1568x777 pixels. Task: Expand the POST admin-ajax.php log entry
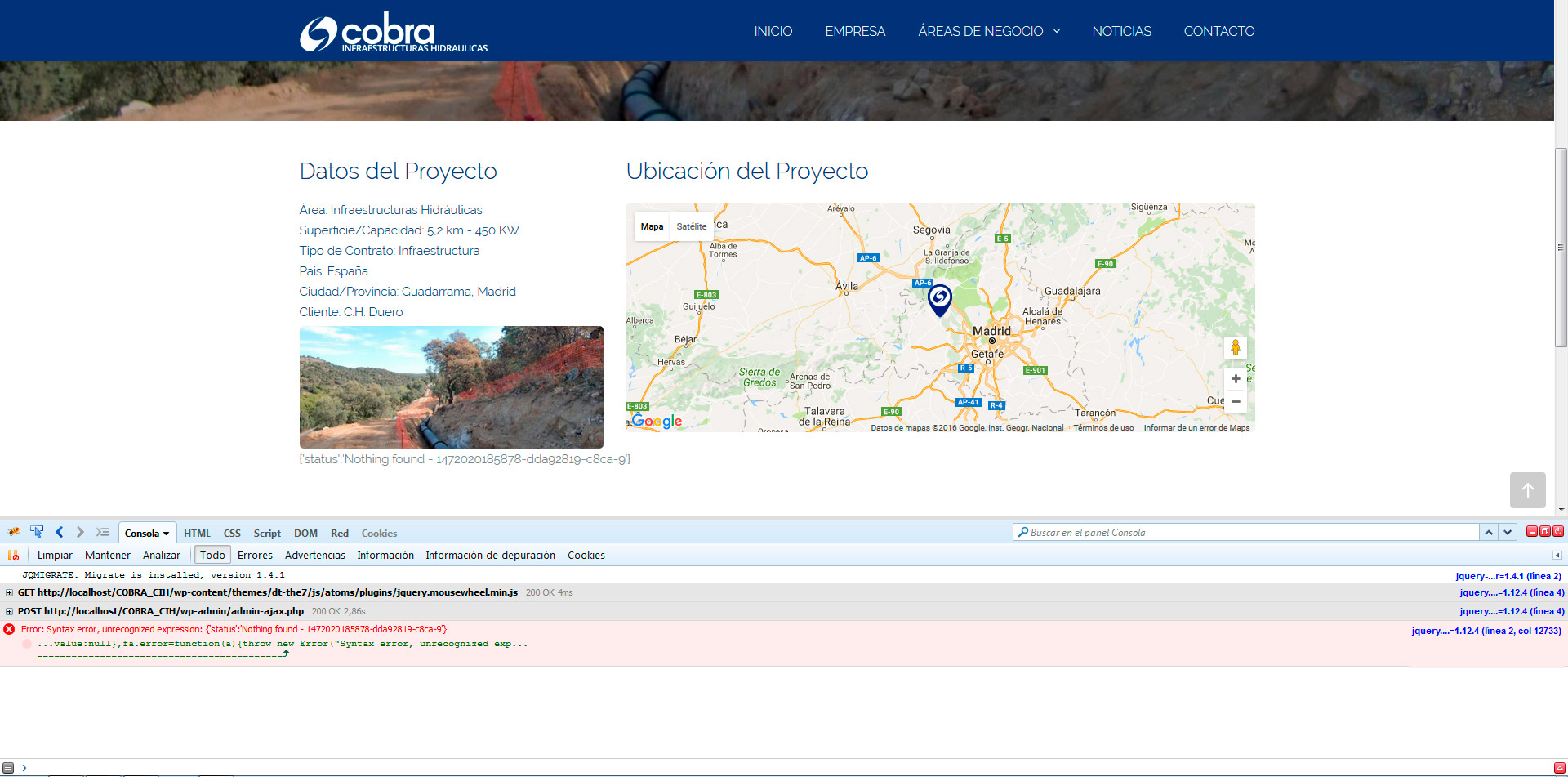click(7, 610)
